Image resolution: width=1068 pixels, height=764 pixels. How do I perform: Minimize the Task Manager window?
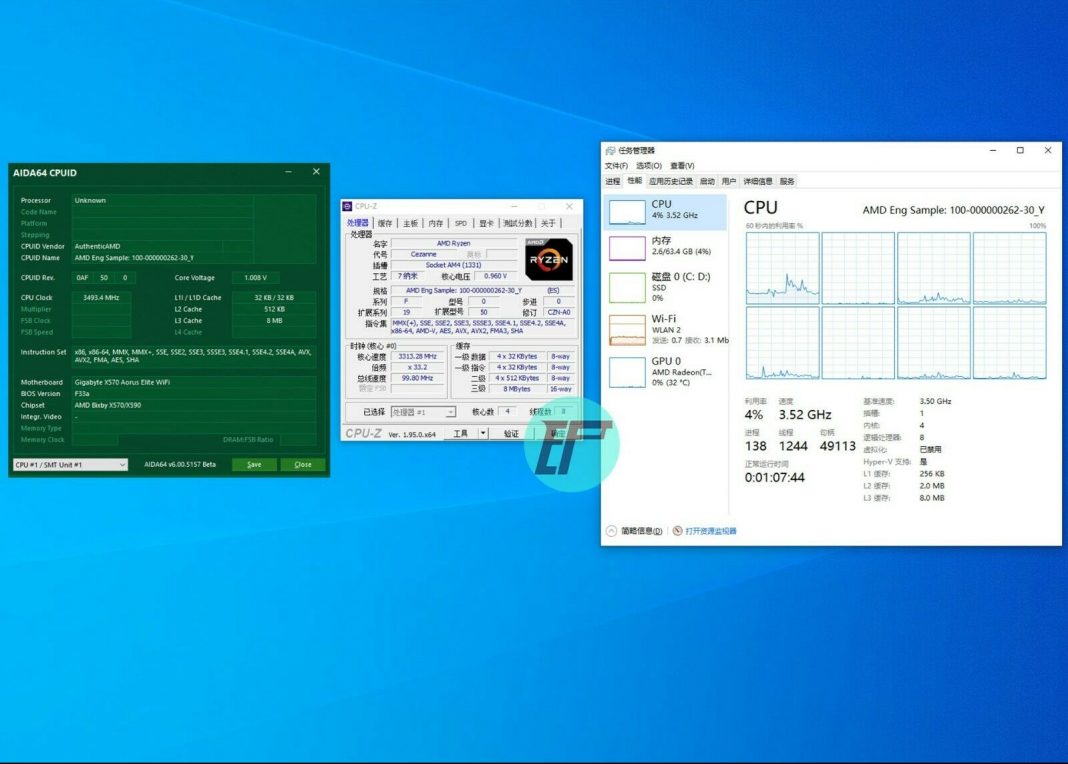[993, 150]
